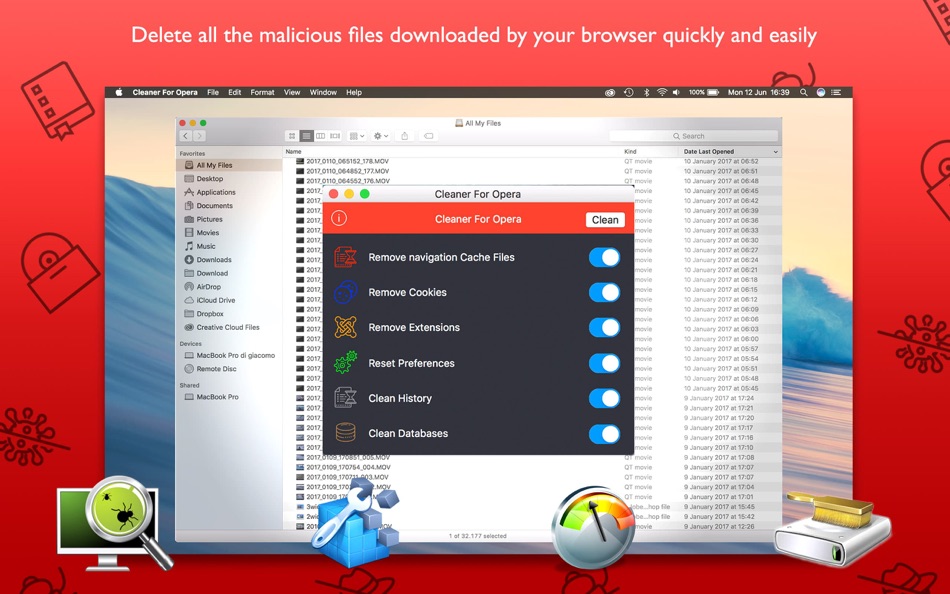
Task: Switch Finder to cover flow view
Action: coord(335,136)
